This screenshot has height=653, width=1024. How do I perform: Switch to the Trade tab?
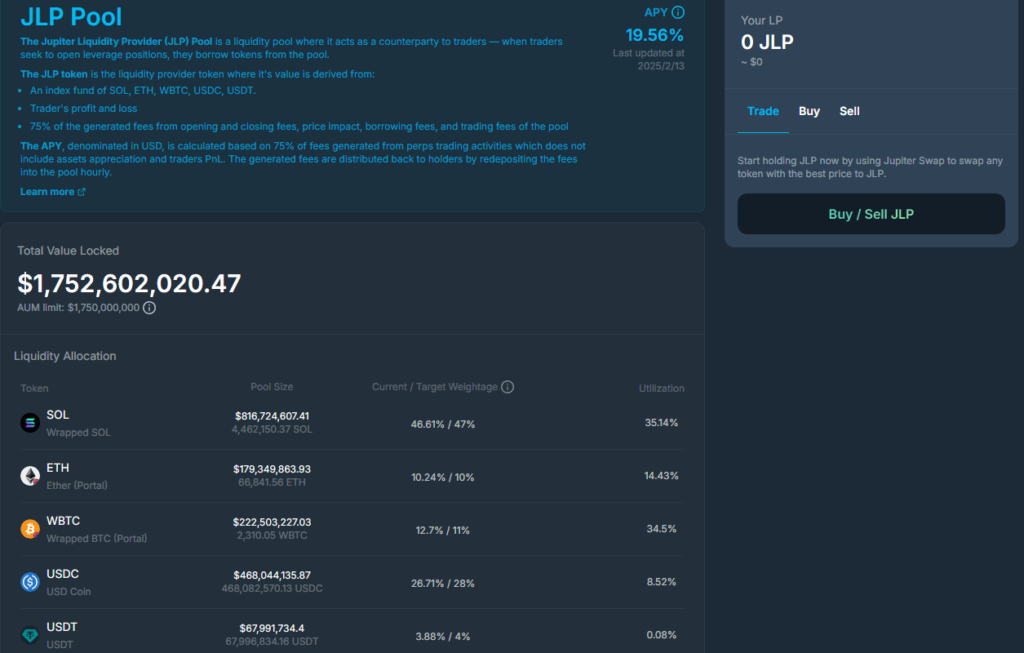click(x=763, y=111)
